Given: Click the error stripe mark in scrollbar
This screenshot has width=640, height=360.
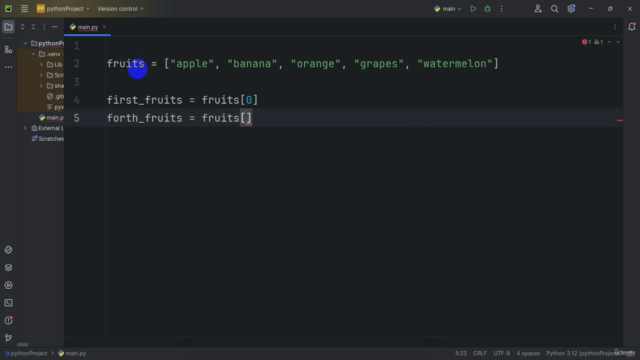Looking at the screenshot, I should click(620, 120).
